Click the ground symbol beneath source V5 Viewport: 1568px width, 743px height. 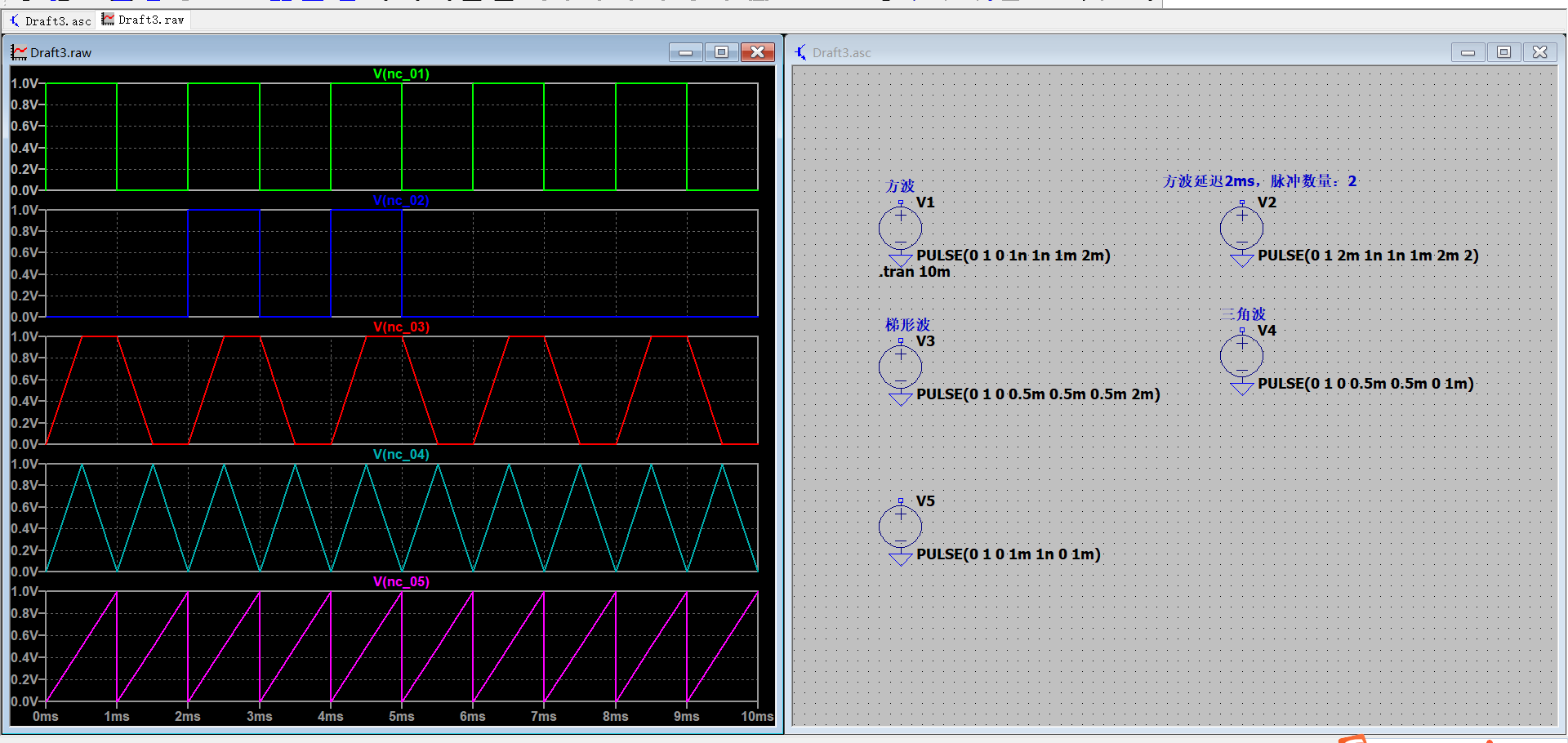tap(900, 559)
